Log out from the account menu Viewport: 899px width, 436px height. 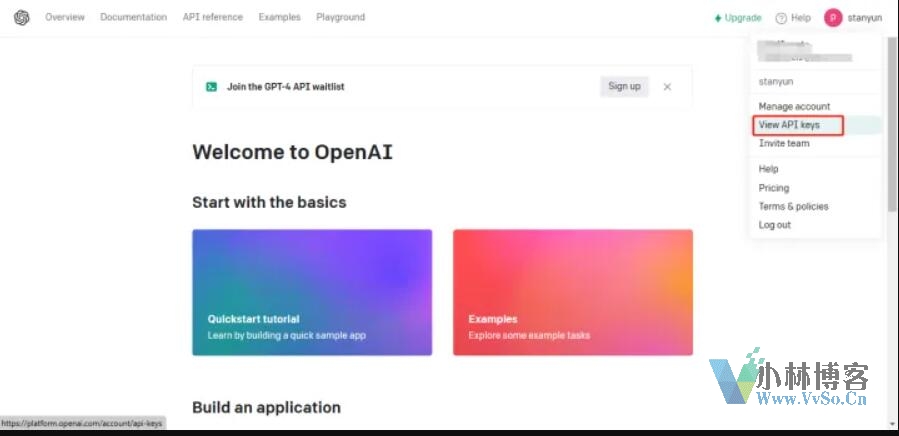pyautogui.click(x=775, y=225)
